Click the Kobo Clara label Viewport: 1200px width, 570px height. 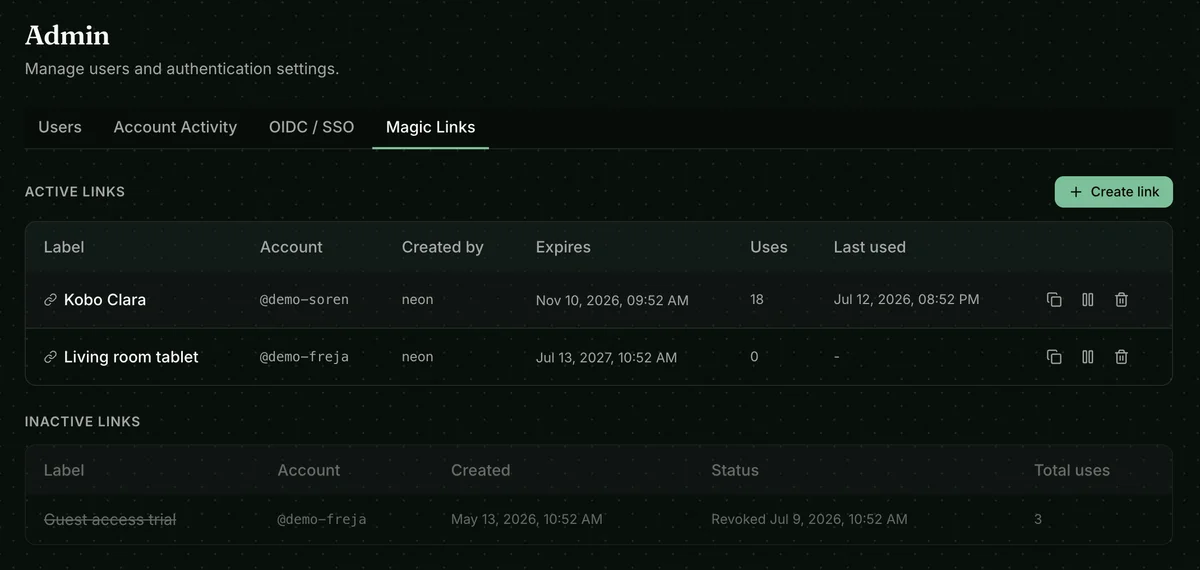105,299
